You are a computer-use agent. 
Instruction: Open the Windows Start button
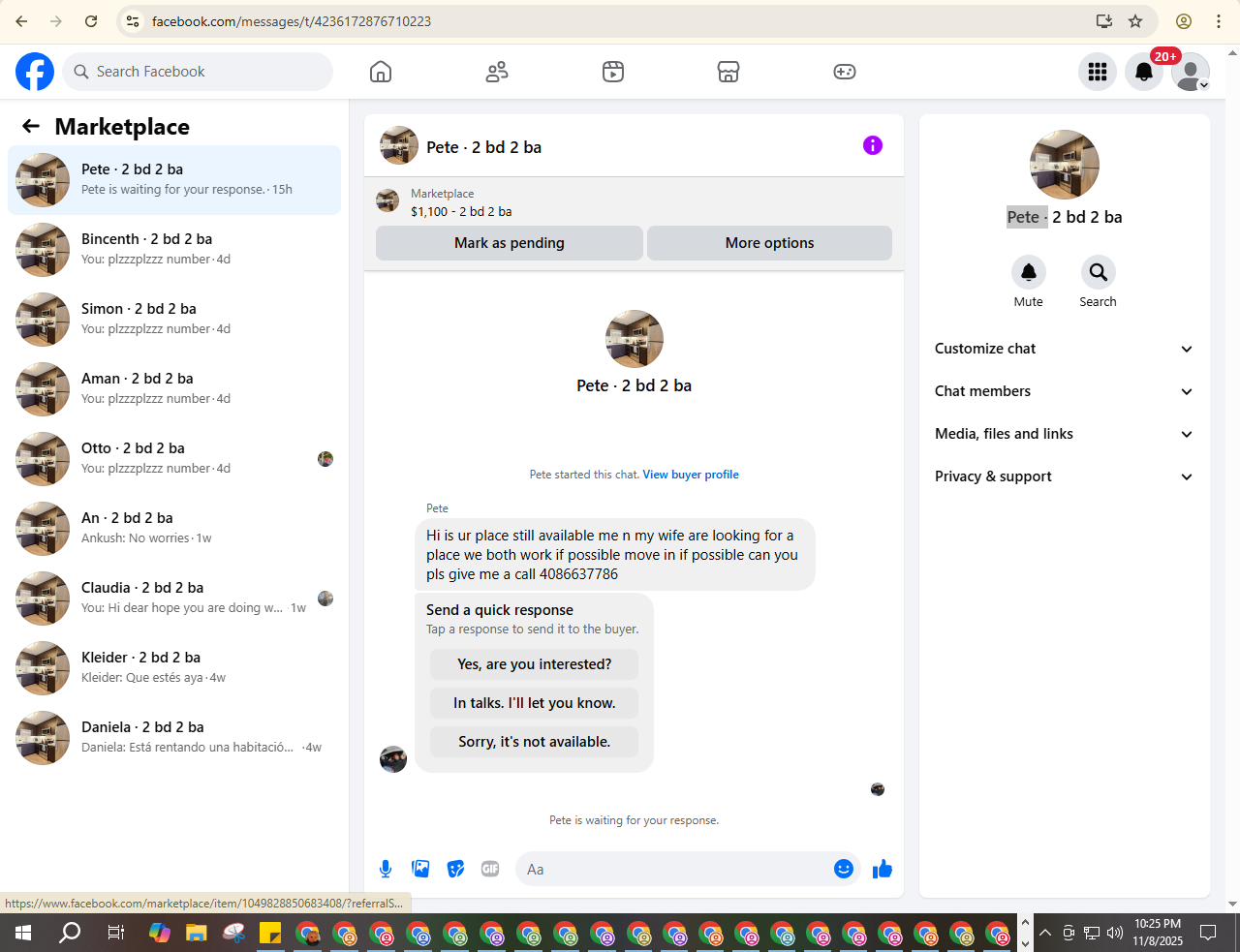click(23, 933)
